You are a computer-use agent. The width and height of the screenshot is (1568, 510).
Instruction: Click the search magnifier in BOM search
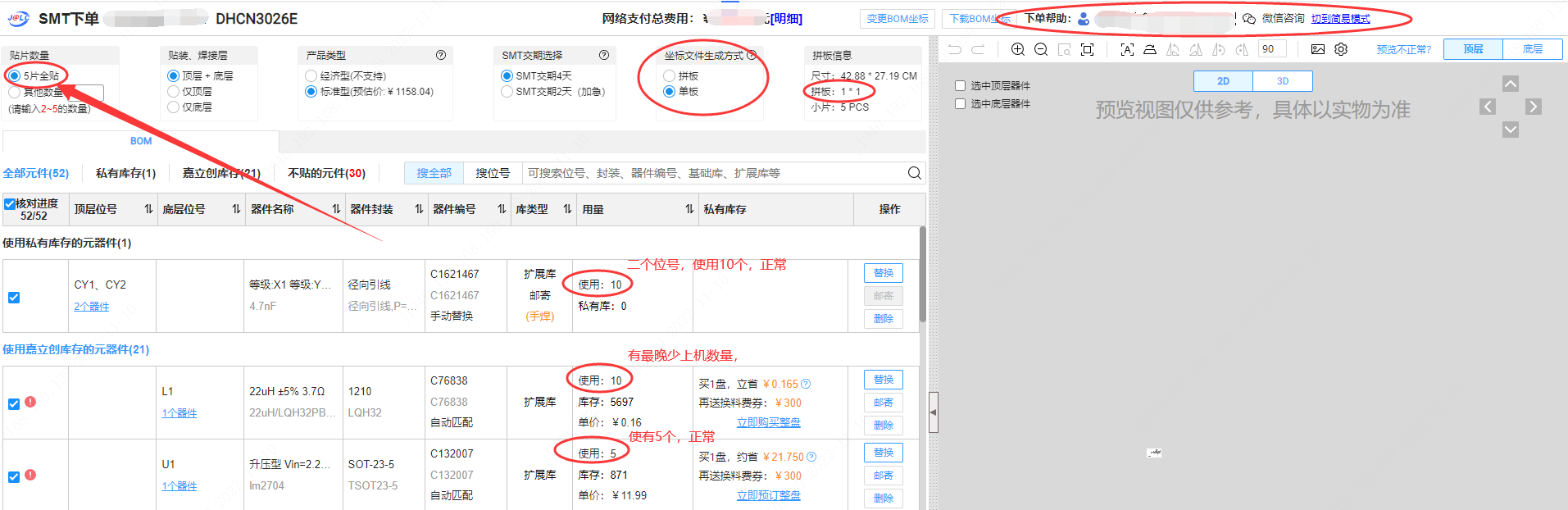pos(914,173)
